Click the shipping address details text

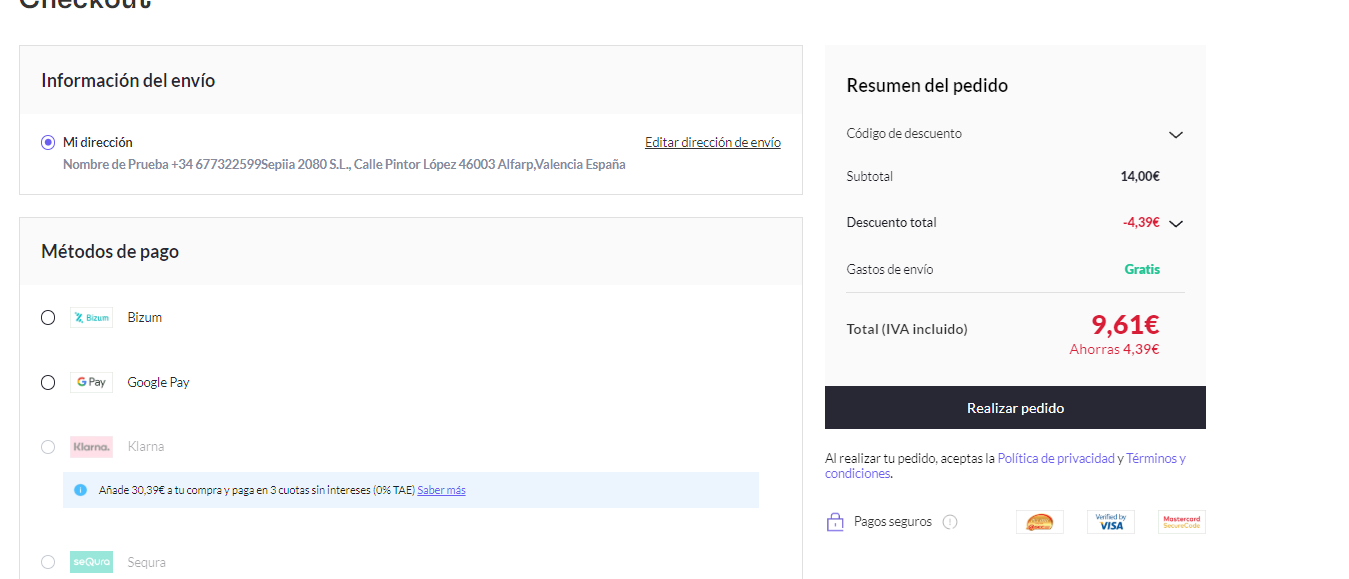coord(344,165)
